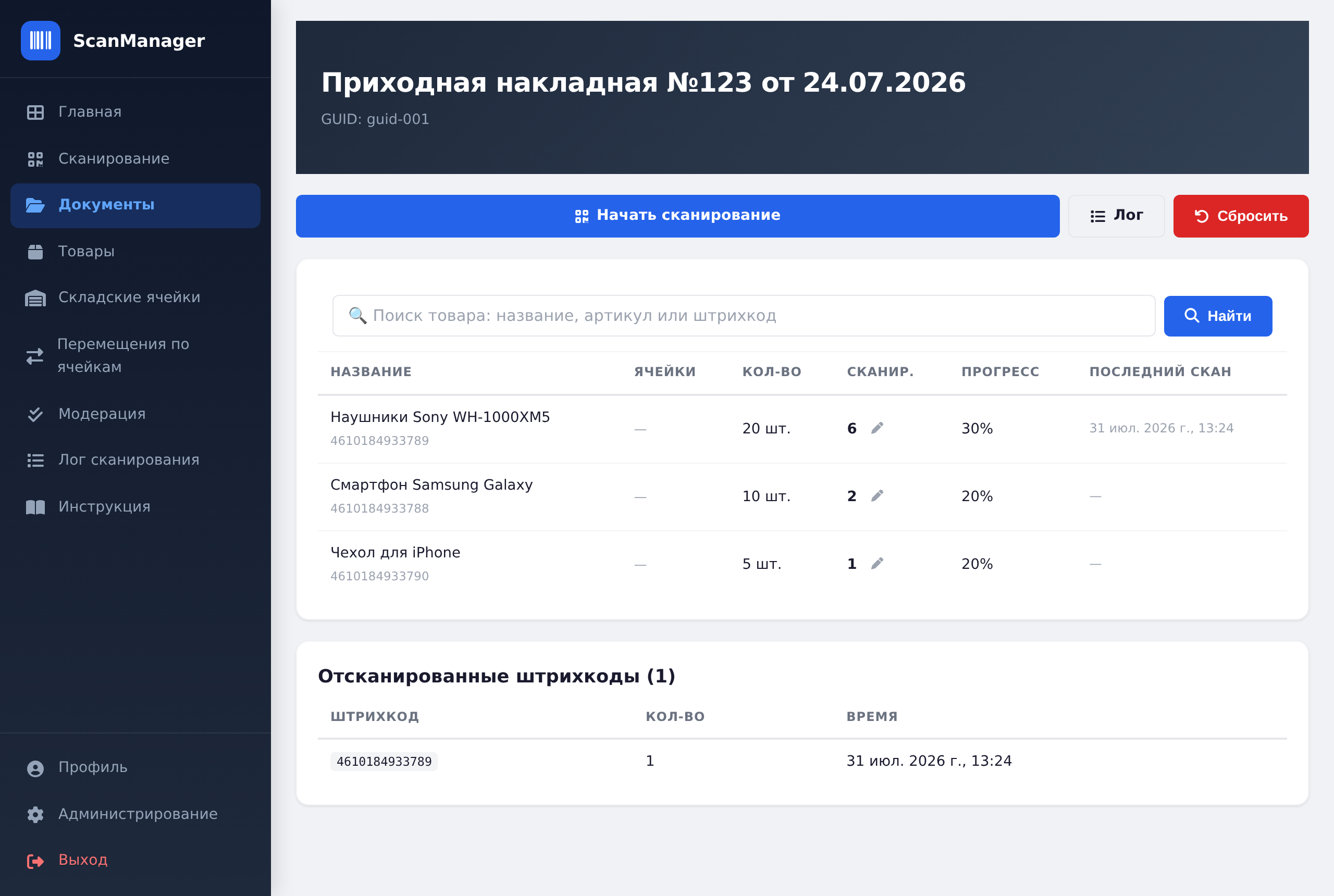The image size is (1334, 896).
Task: Focus the Поиск товара search field
Action: pos(744,316)
